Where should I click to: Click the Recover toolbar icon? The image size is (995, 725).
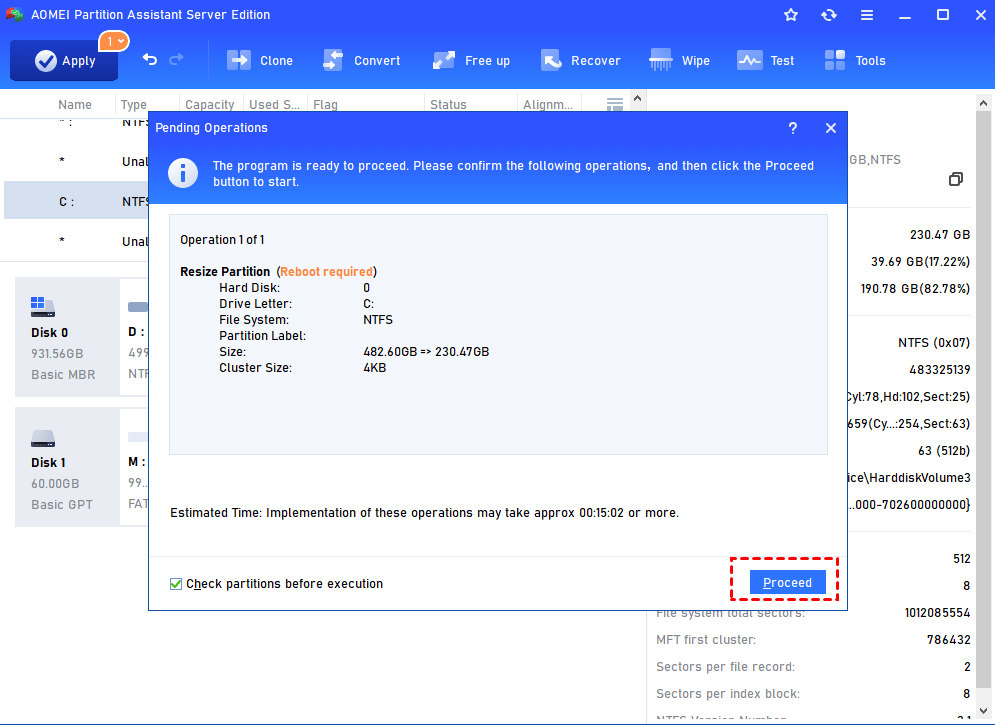(x=551, y=60)
